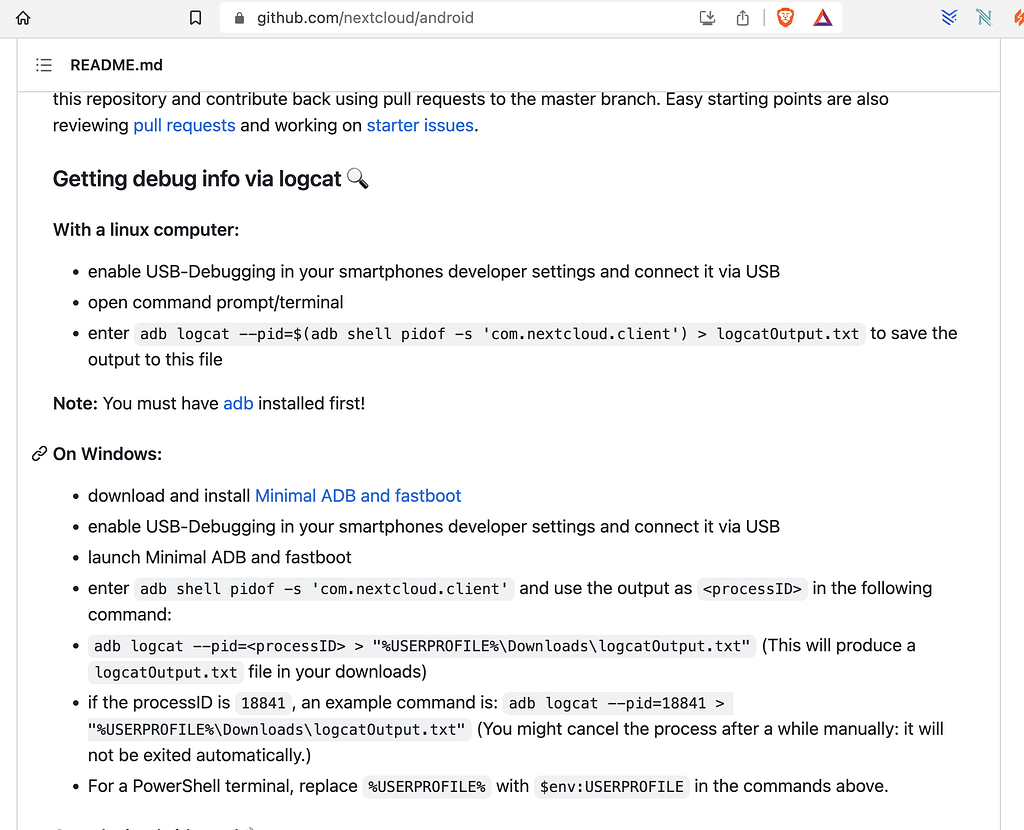Viewport: 1024px width, 830px height.
Task: Follow the starter issues link
Action: click(419, 125)
